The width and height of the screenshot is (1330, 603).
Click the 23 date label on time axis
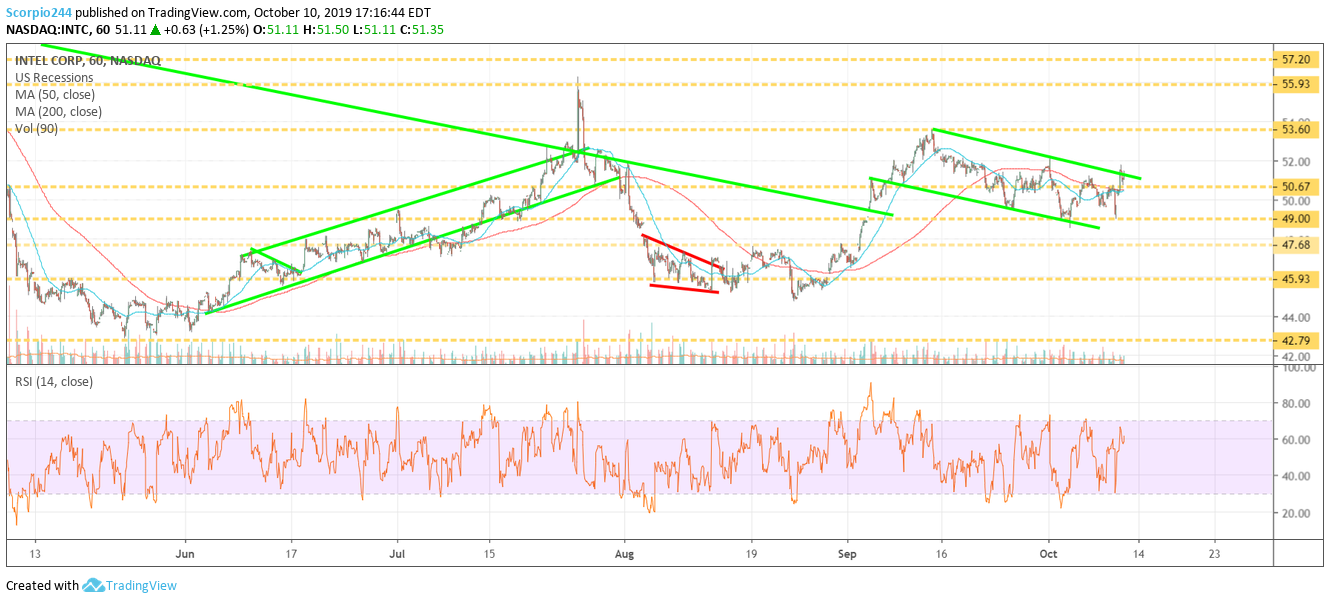point(1214,552)
